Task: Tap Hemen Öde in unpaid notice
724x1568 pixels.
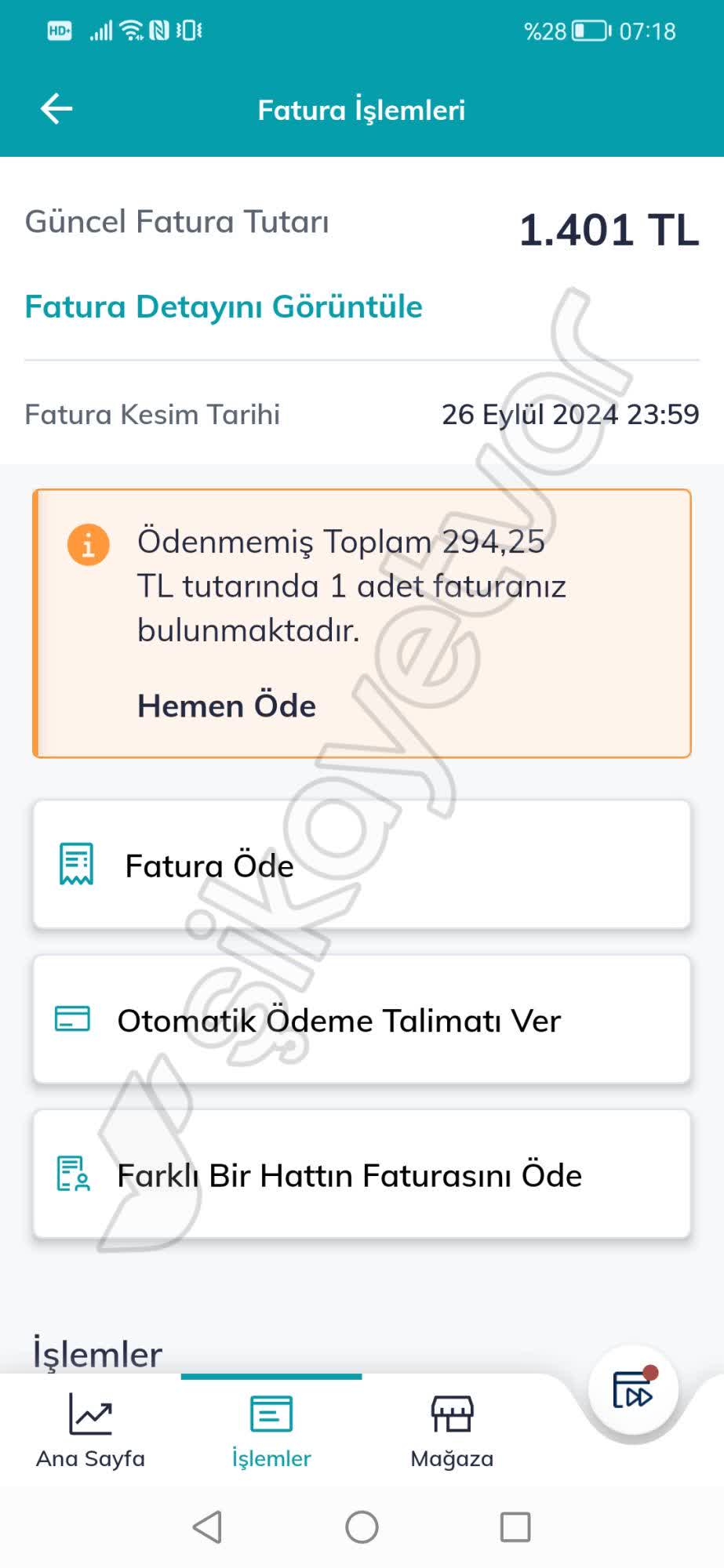Action: pyautogui.click(x=227, y=706)
